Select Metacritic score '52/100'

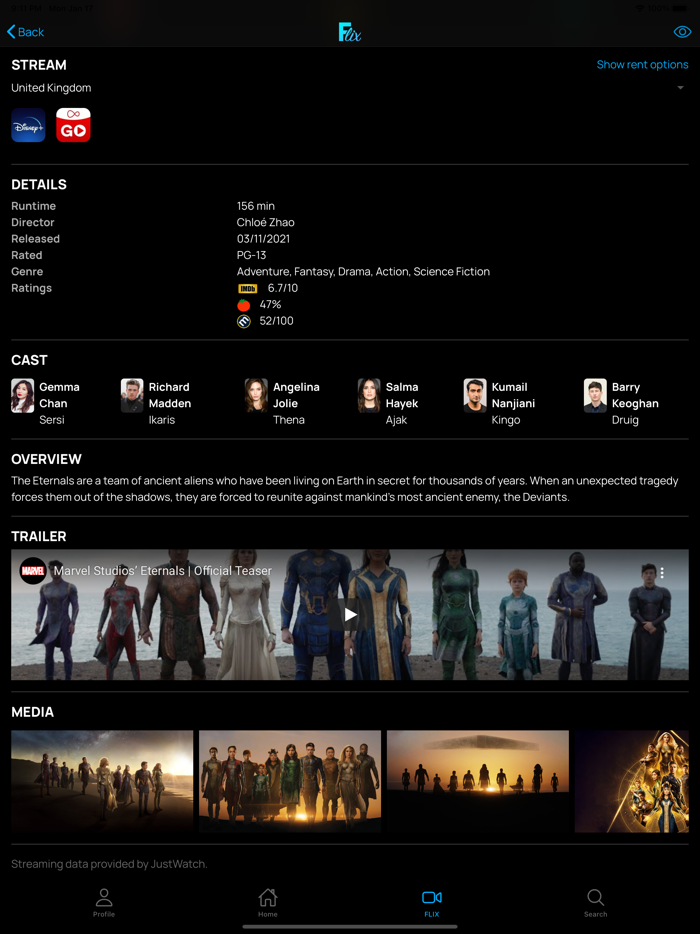(x=276, y=321)
